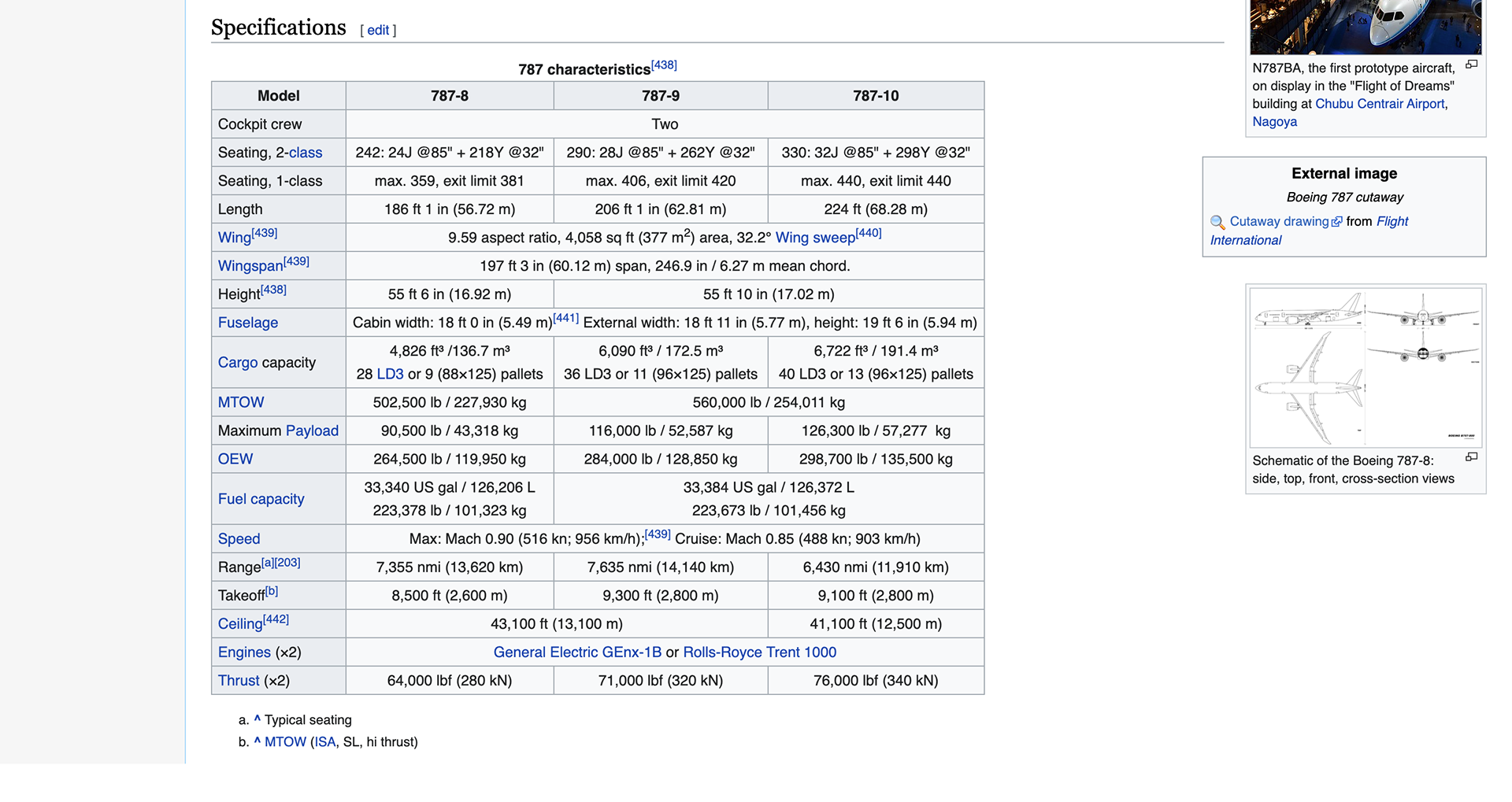This screenshot has width=1512, height=802.
Task: Click the enlarge icon beside the N787BA caption
Action: pyautogui.click(x=1471, y=65)
